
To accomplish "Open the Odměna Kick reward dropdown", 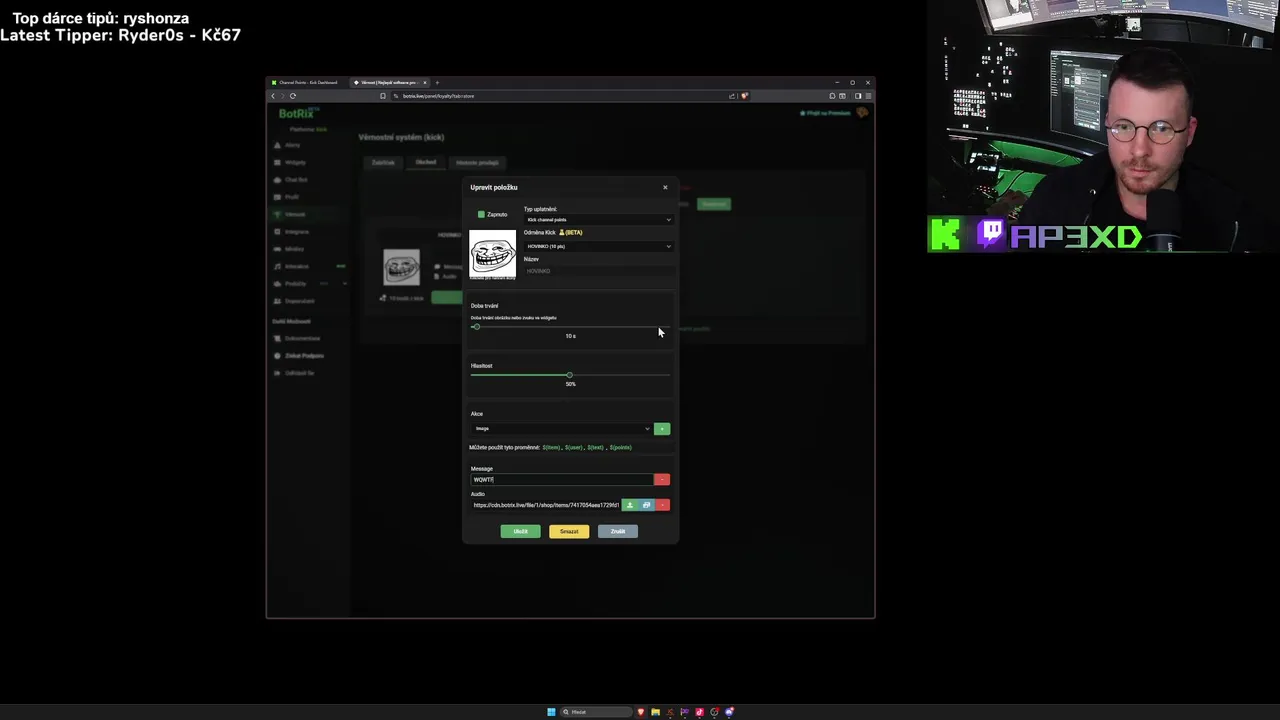I will pos(598,246).
